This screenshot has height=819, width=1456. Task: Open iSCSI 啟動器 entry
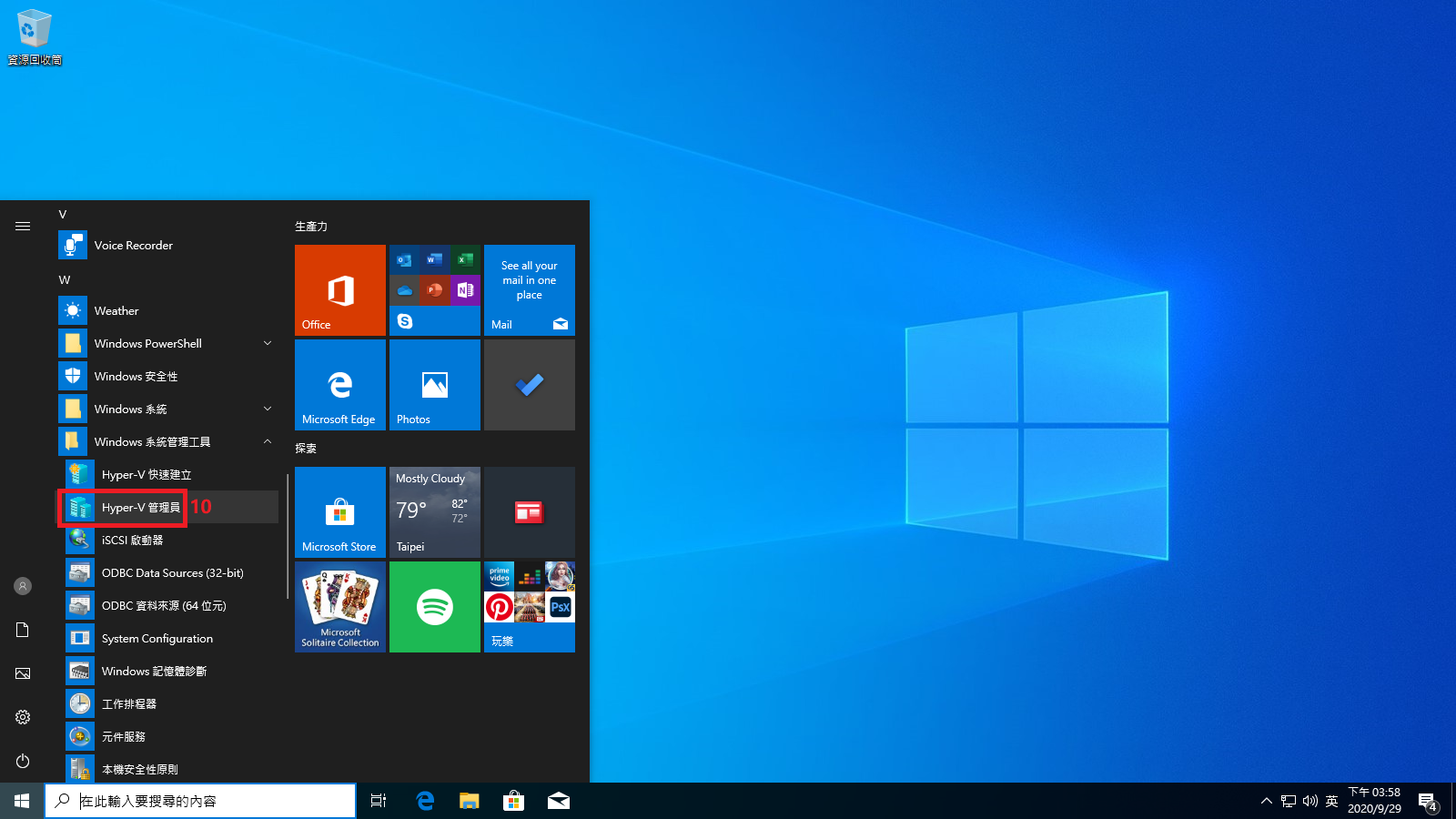[132, 541]
